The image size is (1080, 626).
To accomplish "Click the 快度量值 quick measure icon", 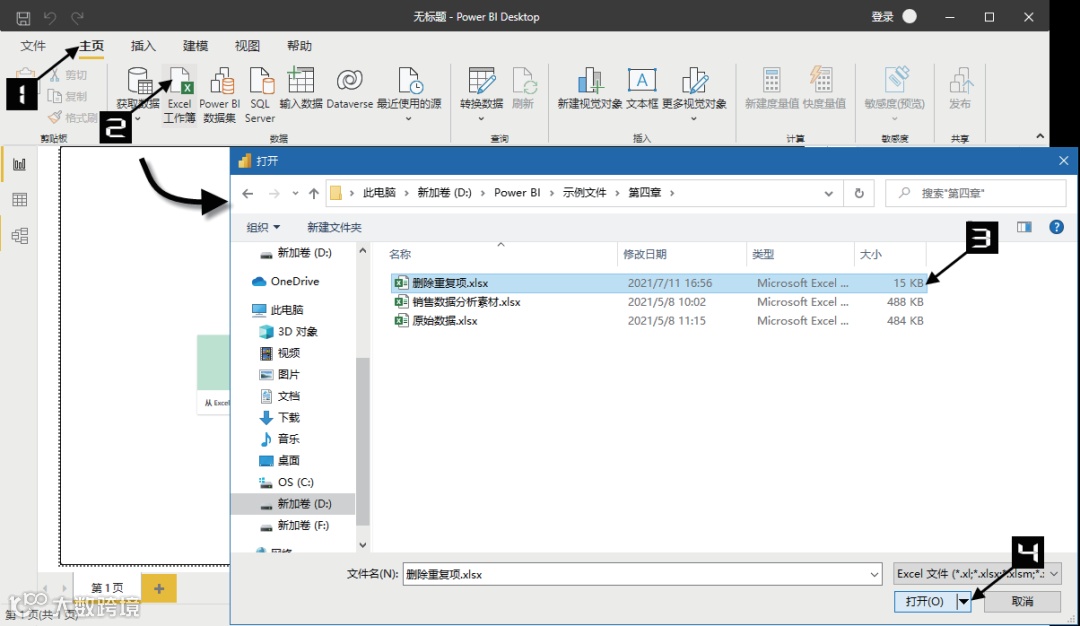I will coord(823,80).
